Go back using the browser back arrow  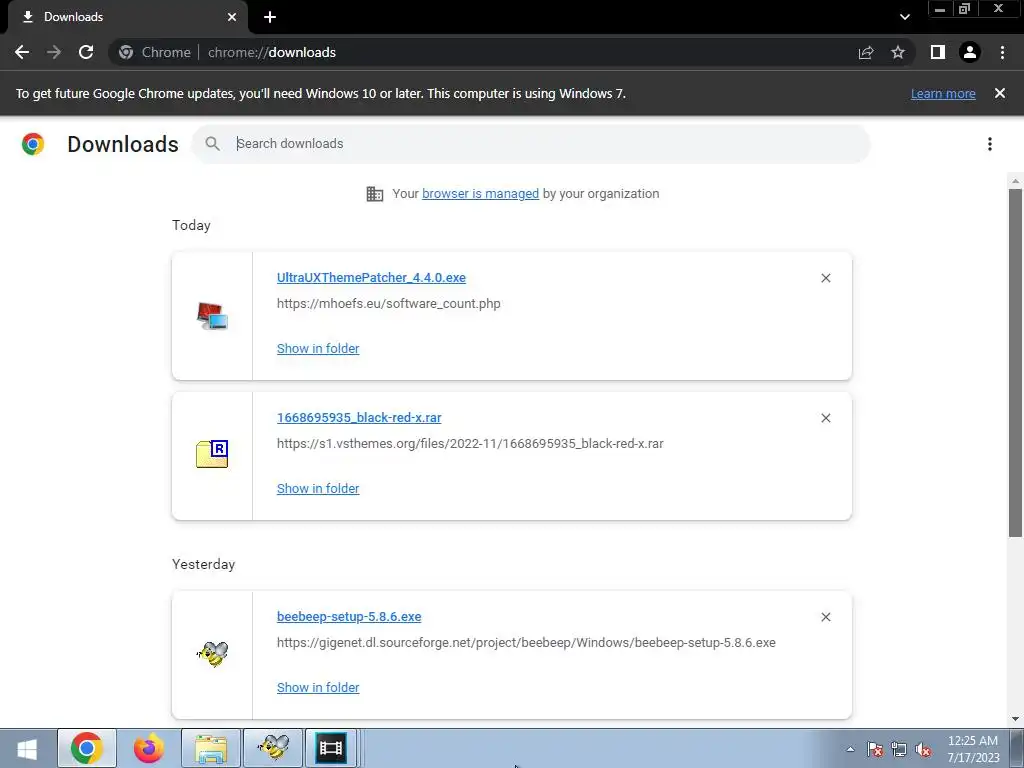(22, 52)
